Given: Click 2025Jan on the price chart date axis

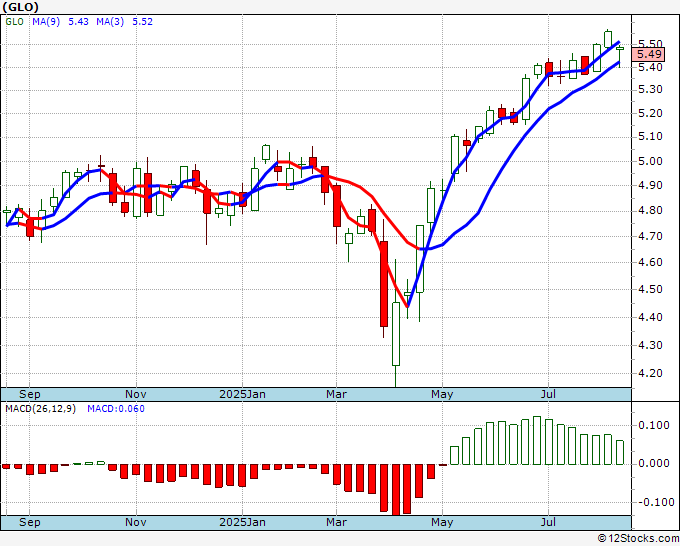Looking at the screenshot, I should [x=242, y=394].
